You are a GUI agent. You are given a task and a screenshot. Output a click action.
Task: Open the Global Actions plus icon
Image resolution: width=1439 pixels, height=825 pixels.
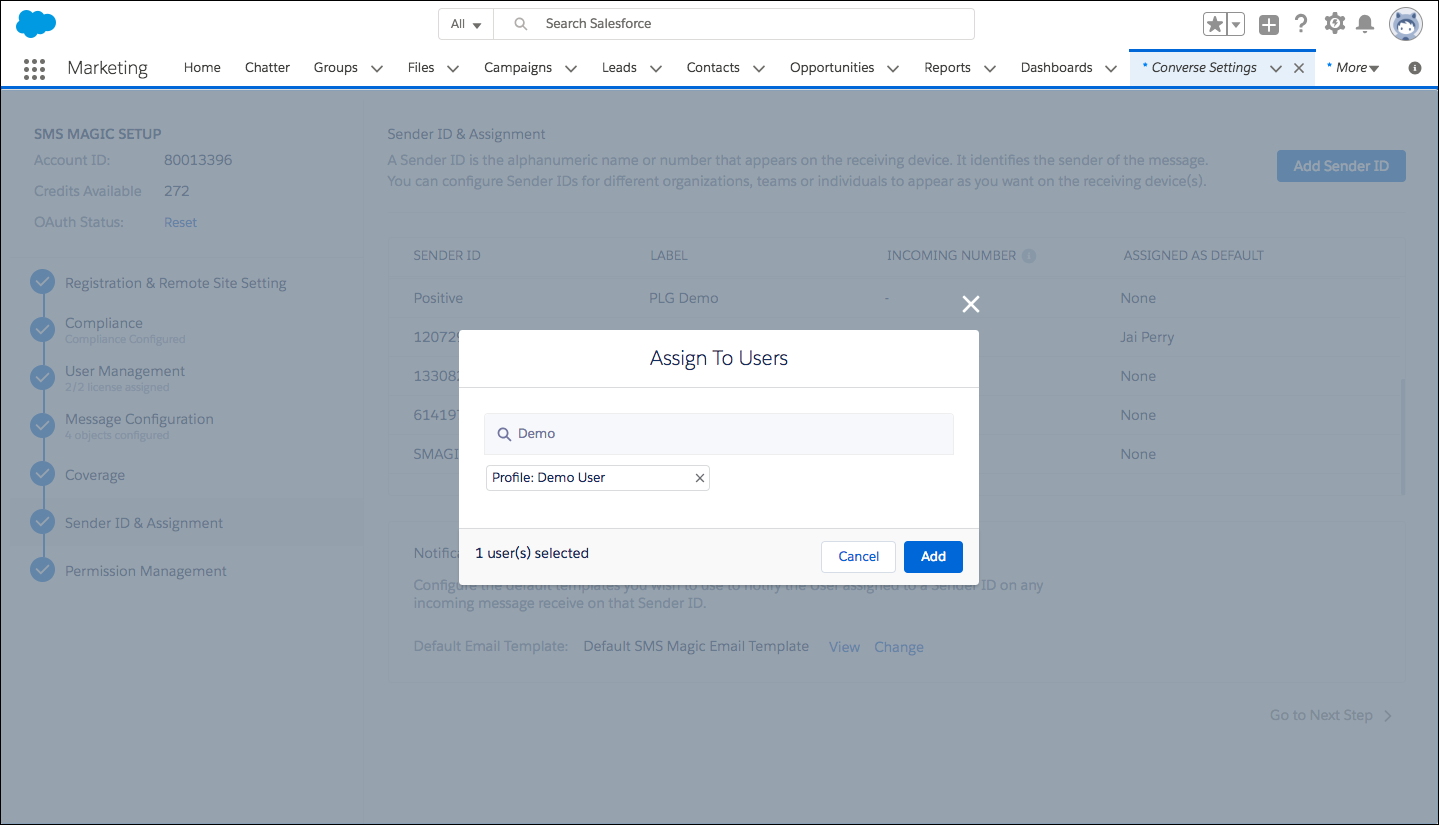point(1269,25)
